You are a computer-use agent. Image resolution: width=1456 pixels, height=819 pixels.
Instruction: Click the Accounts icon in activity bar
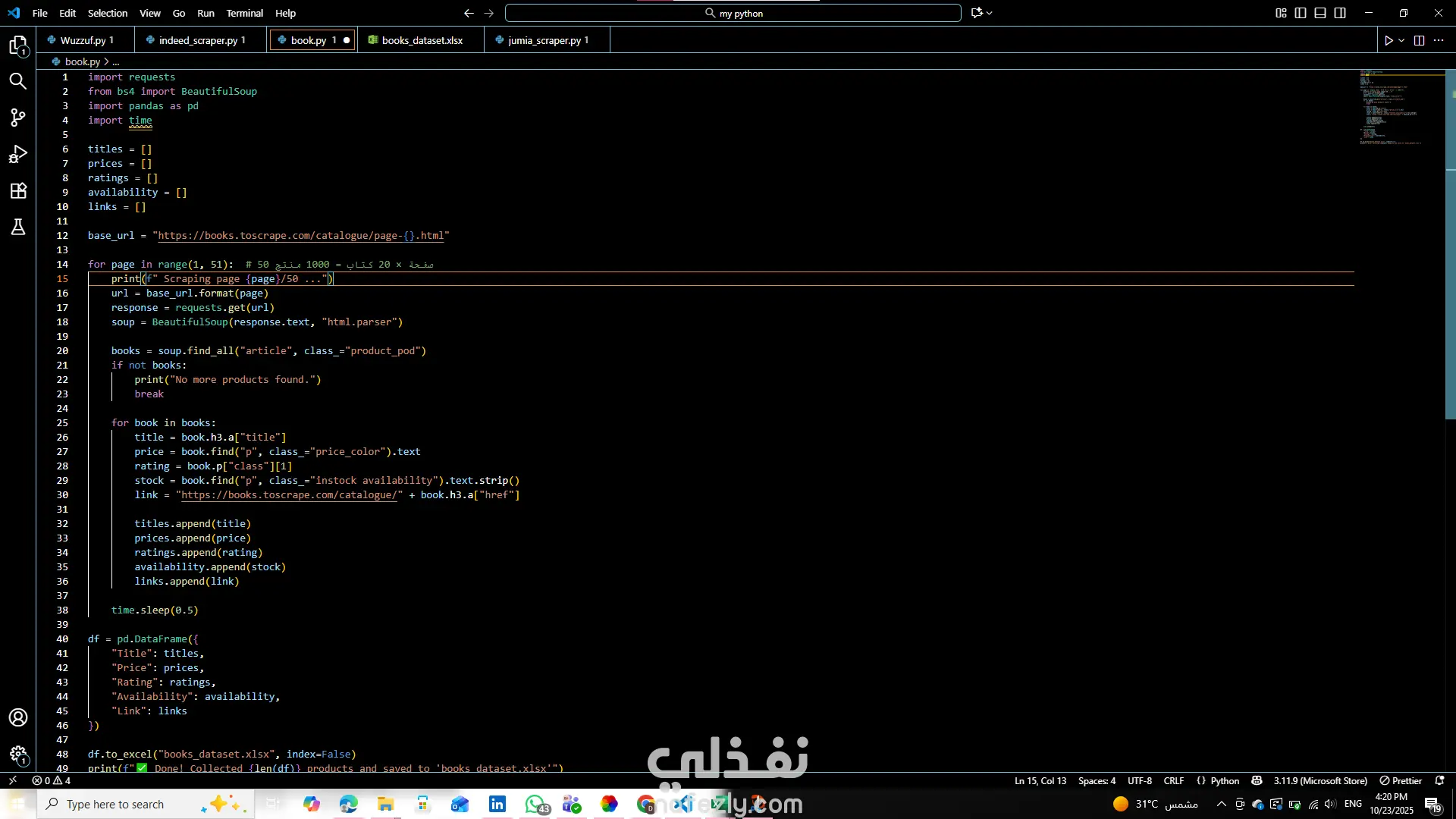18,717
